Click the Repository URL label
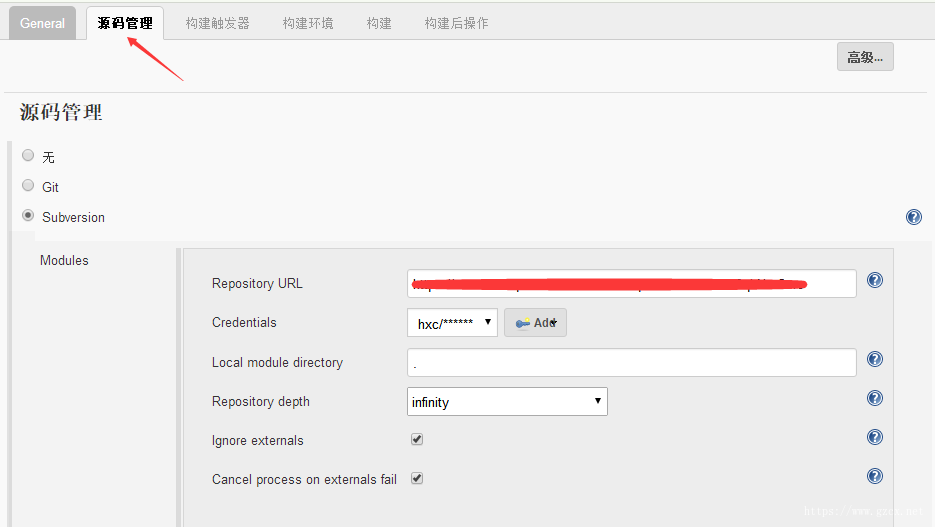Image resolution: width=935 pixels, height=527 pixels. (257, 283)
